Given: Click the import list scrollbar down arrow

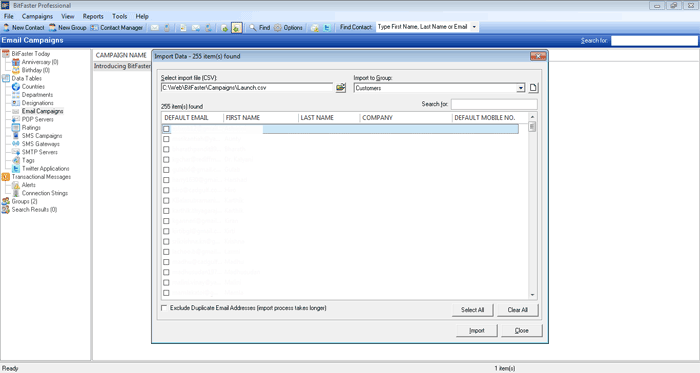Looking at the screenshot, I should pyautogui.click(x=532, y=294).
